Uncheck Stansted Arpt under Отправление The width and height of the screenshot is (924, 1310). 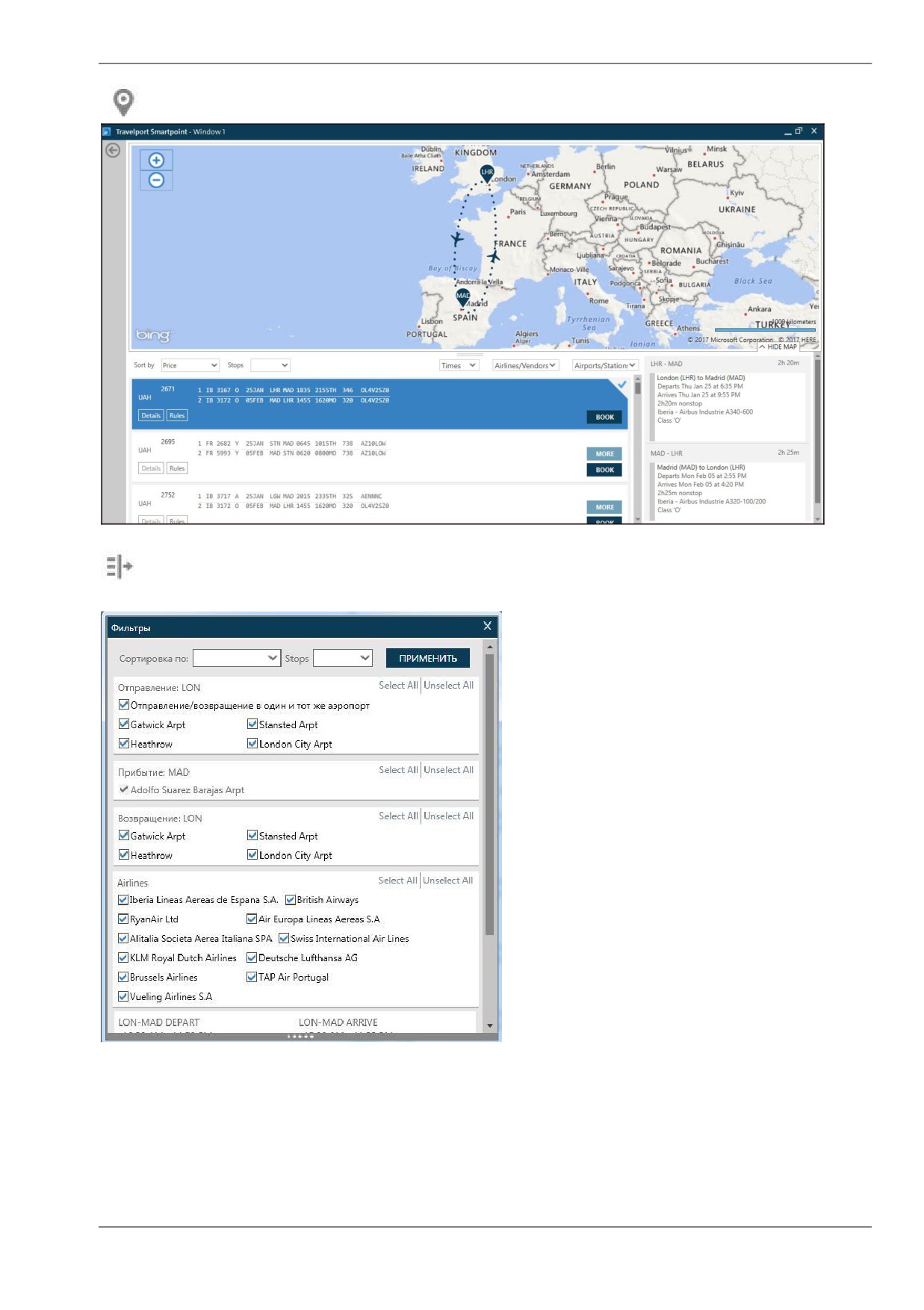point(252,724)
